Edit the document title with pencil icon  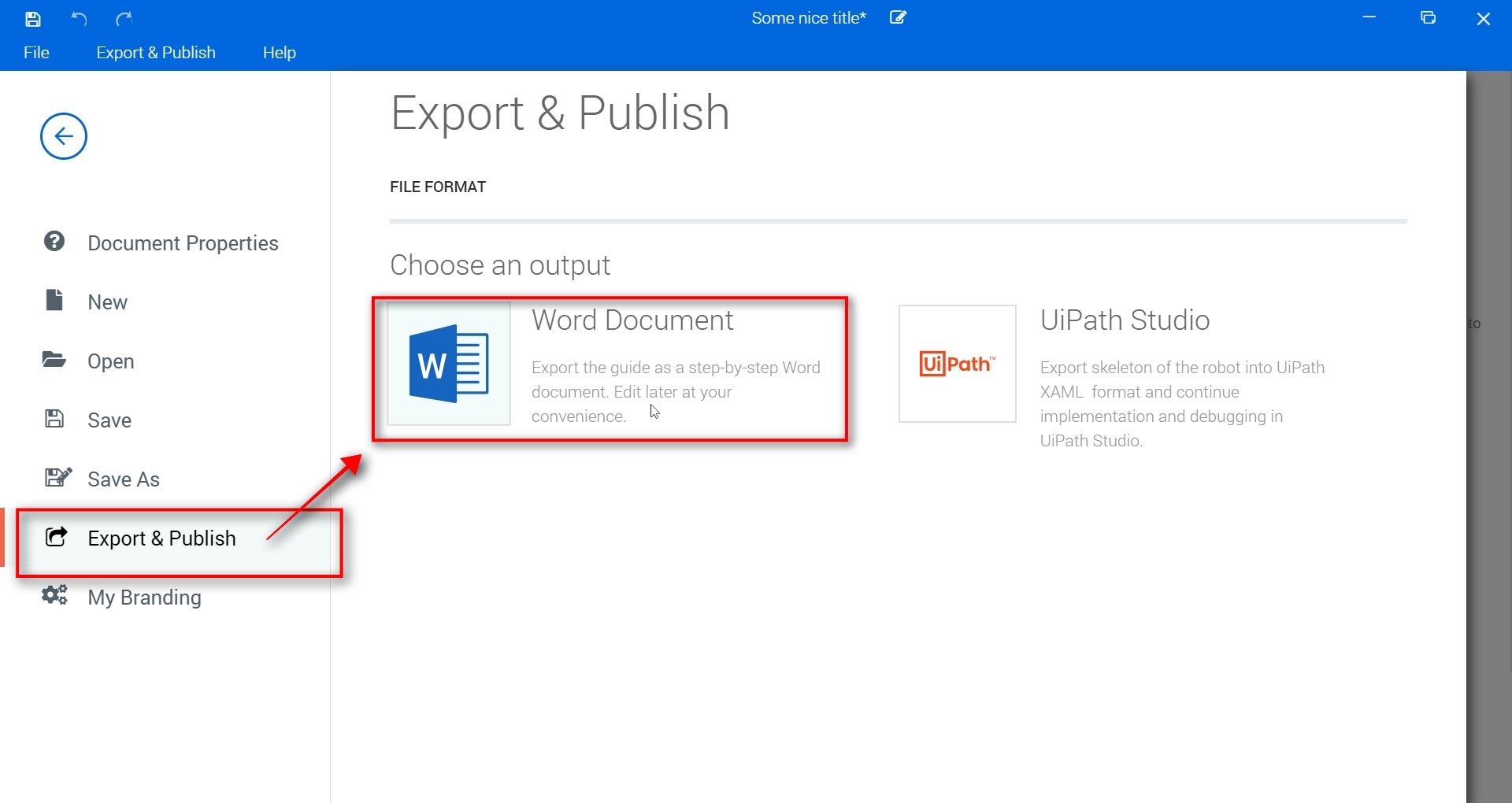899,17
